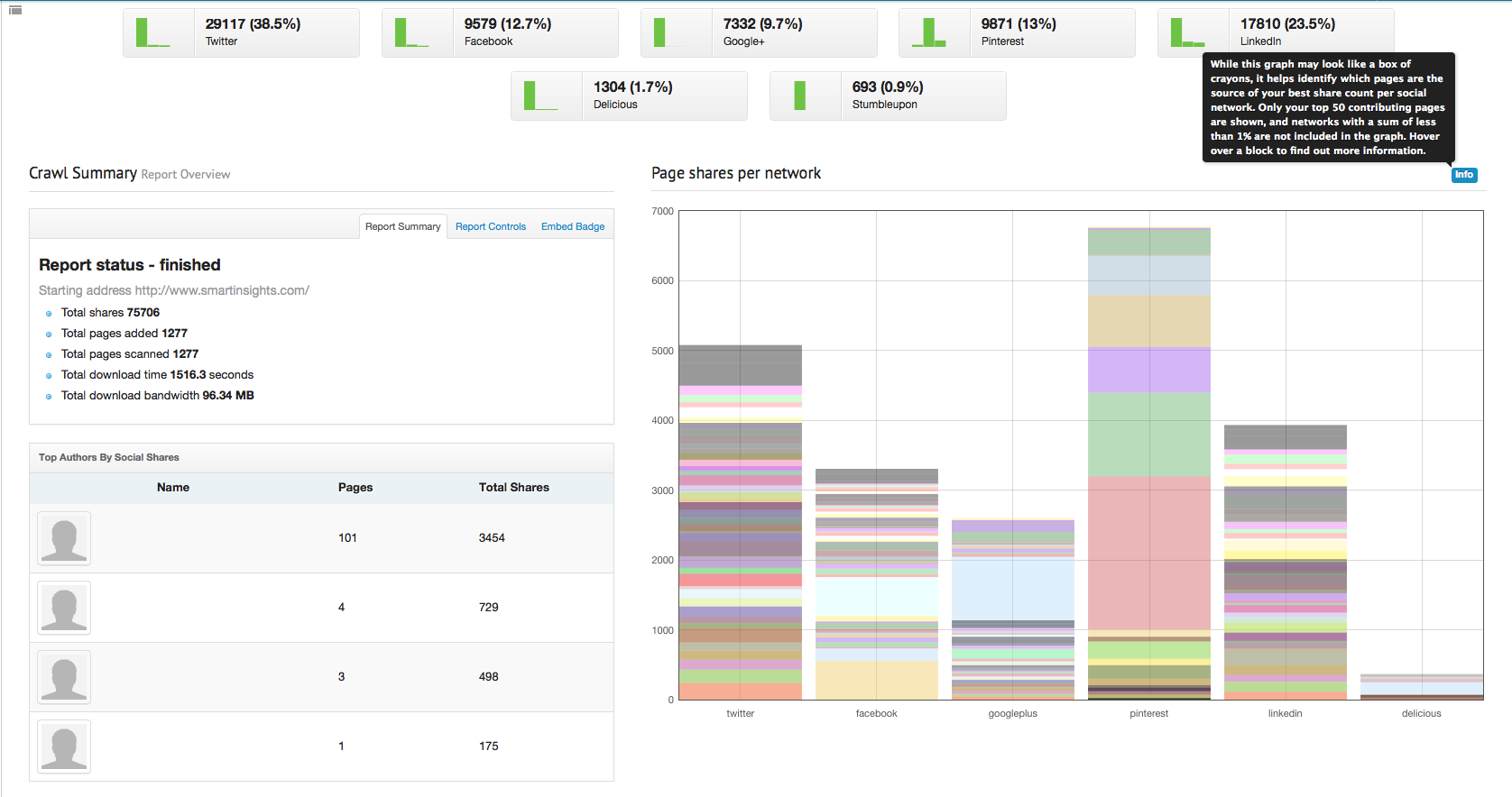Click the linkedin x-axis label

1286,713
